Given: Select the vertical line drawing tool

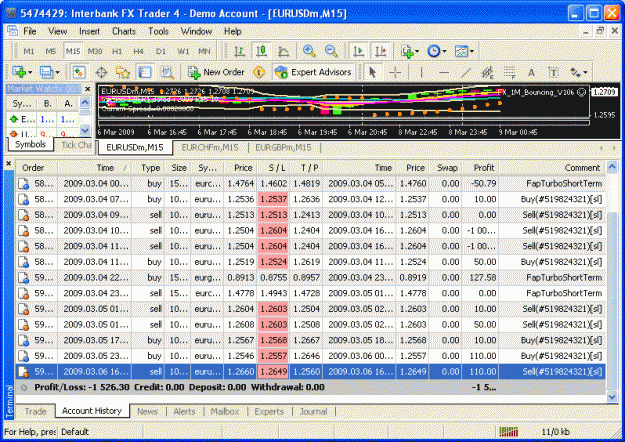Looking at the screenshot, I should [421, 73].
